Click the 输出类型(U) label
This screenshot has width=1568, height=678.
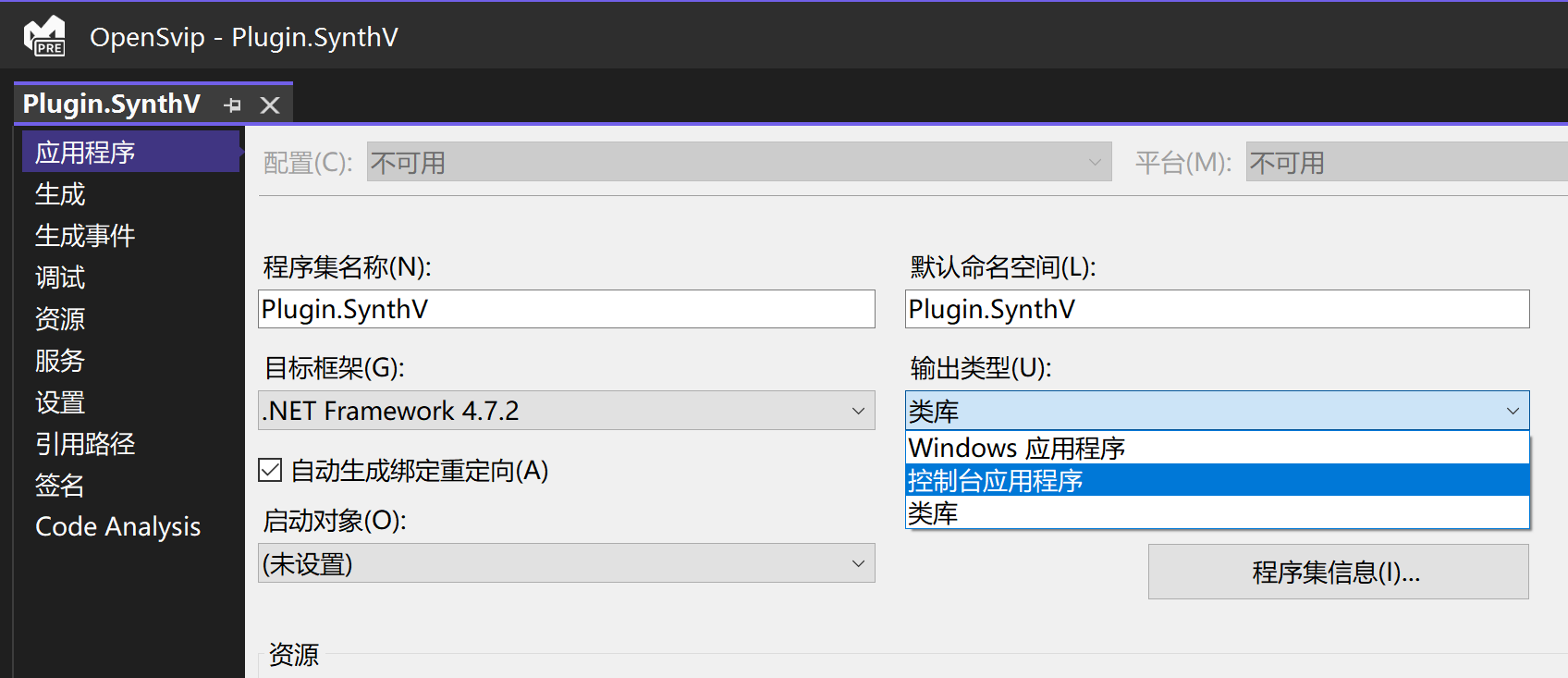[980, 368]
